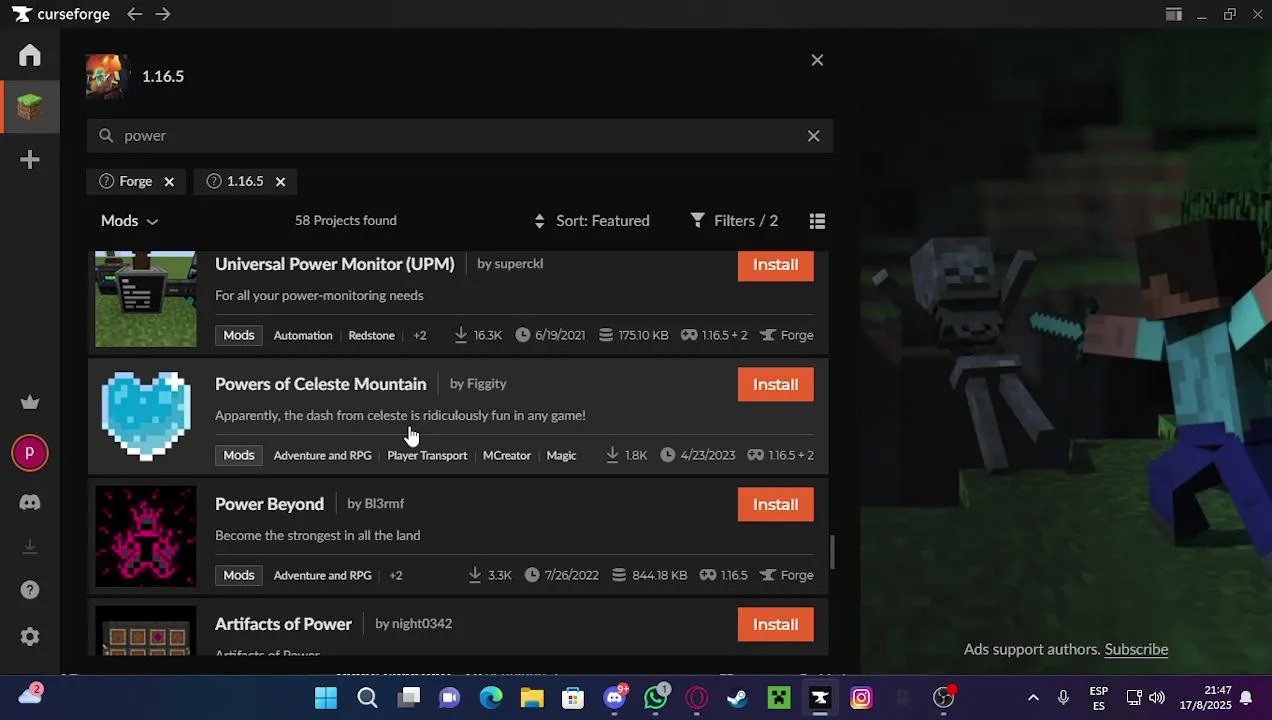Open the Universal Power Monitor (UPM) title
Viewport: 1272px width, 720px height.
click(x=334, y=264)
